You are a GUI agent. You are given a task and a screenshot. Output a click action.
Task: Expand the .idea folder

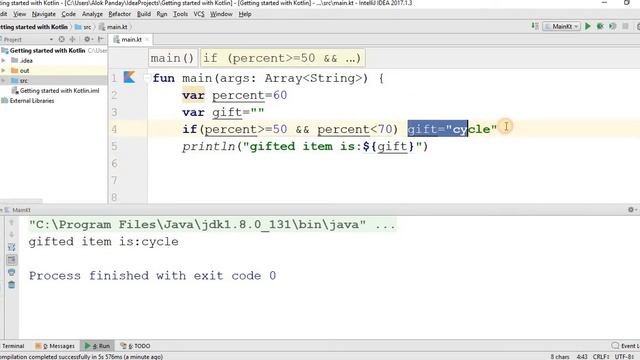click(x=4, y=60)
